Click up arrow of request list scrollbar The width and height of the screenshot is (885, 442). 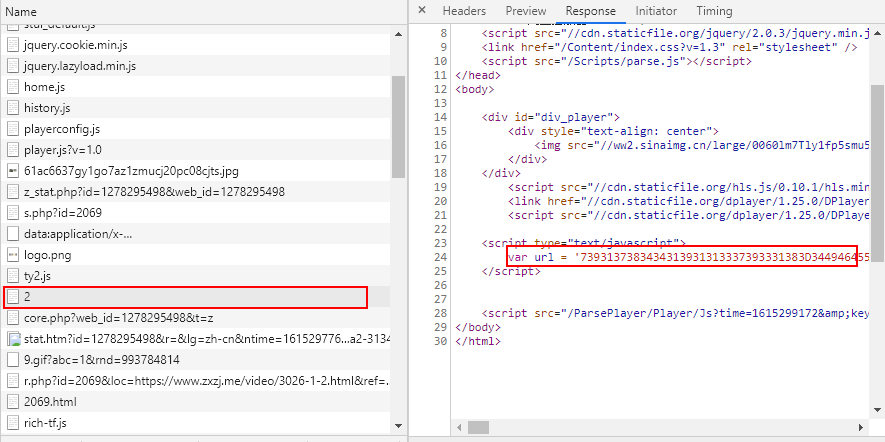[398, 34]
